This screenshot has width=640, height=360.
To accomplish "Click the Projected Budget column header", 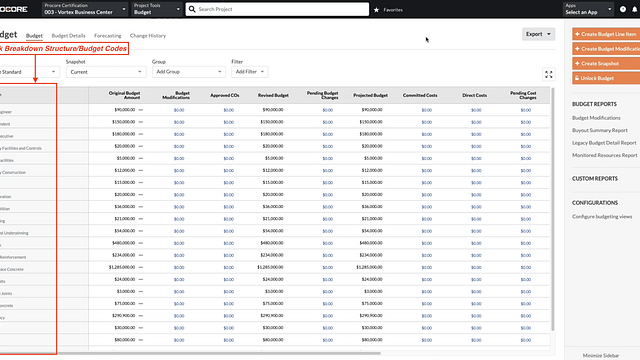I will 370,96.
